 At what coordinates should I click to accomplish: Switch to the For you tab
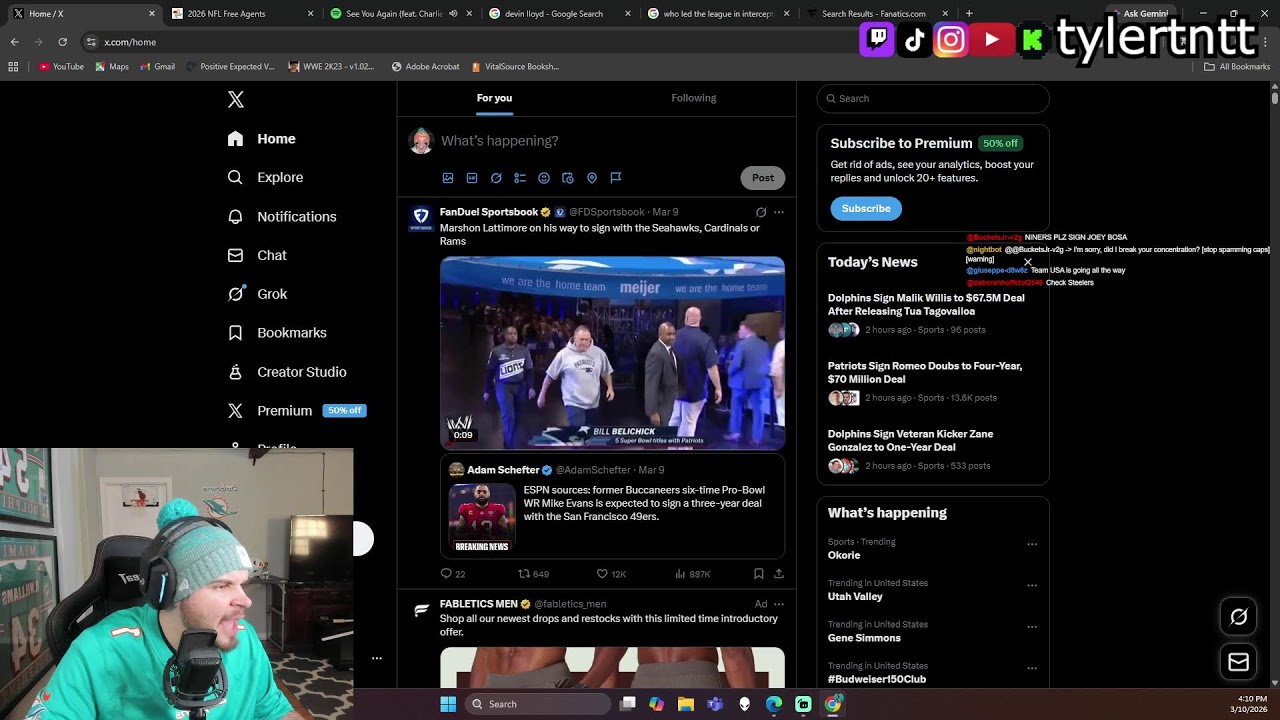pyautogui.click(x=494, y=98)
